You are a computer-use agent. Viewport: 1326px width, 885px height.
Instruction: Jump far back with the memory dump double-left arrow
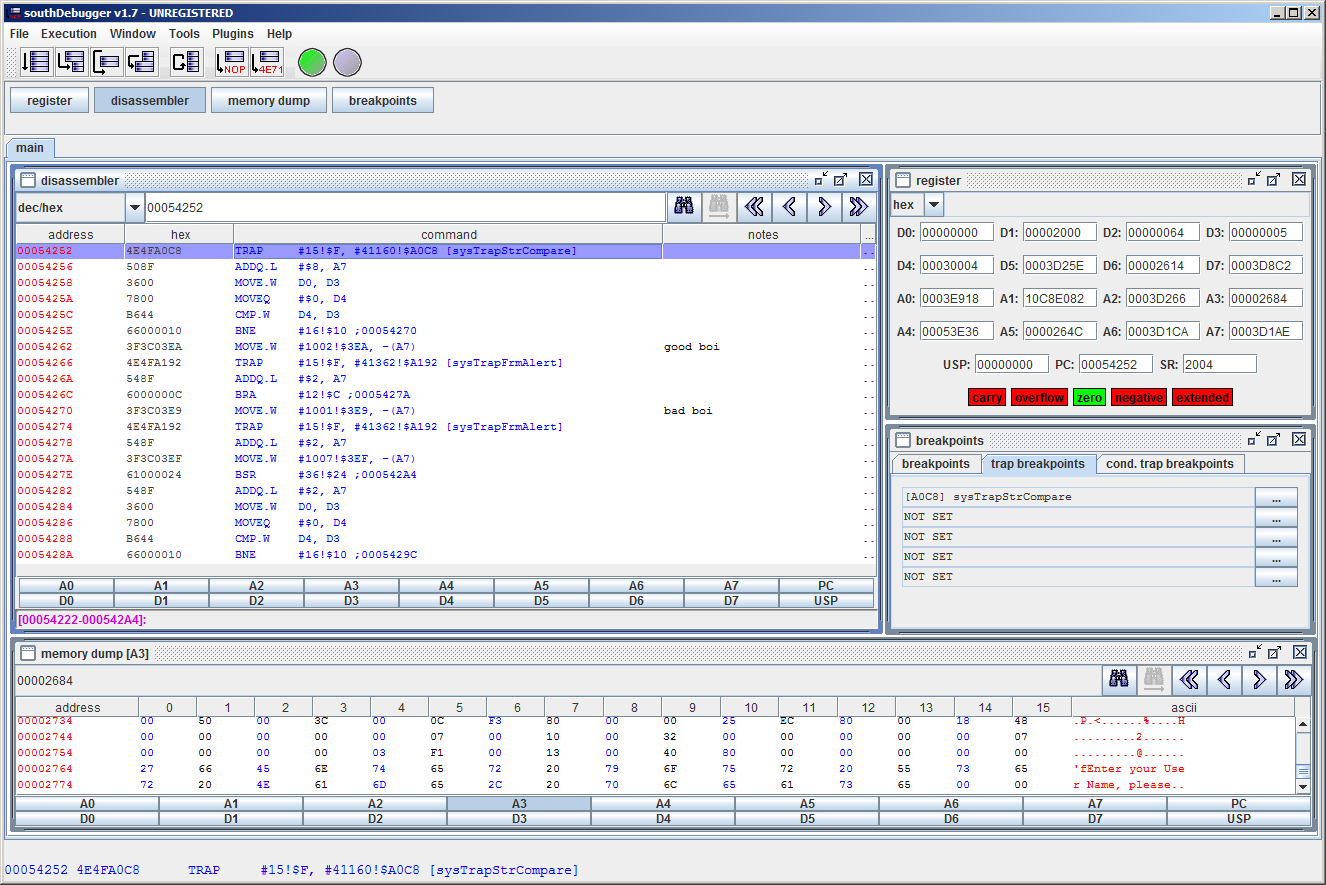coord(1189,680)
